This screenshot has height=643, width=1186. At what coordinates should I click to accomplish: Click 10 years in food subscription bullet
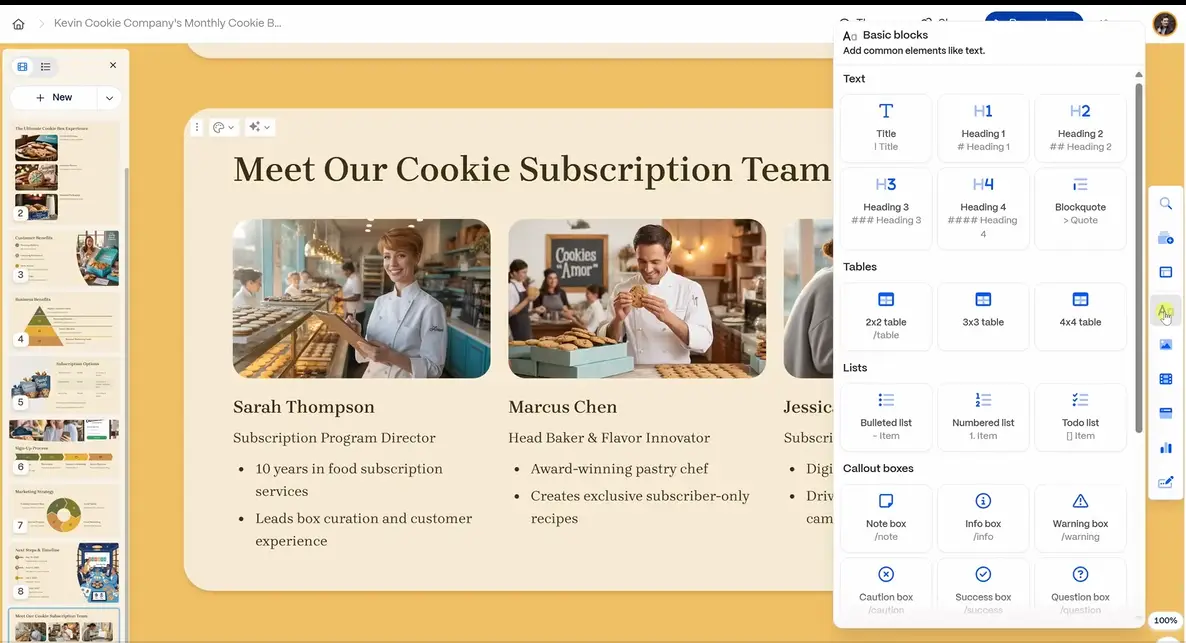[349, 480]
